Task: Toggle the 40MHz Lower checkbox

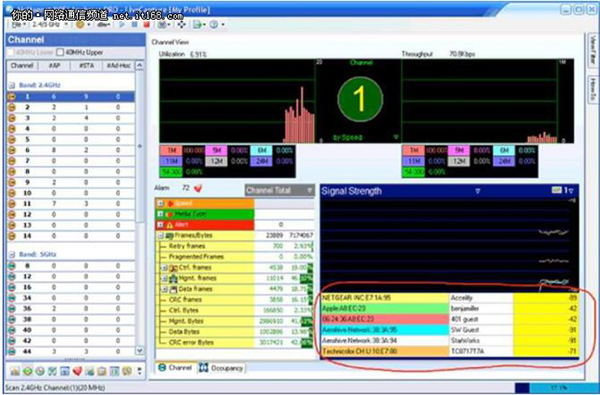Action: (x=11, y=52)
